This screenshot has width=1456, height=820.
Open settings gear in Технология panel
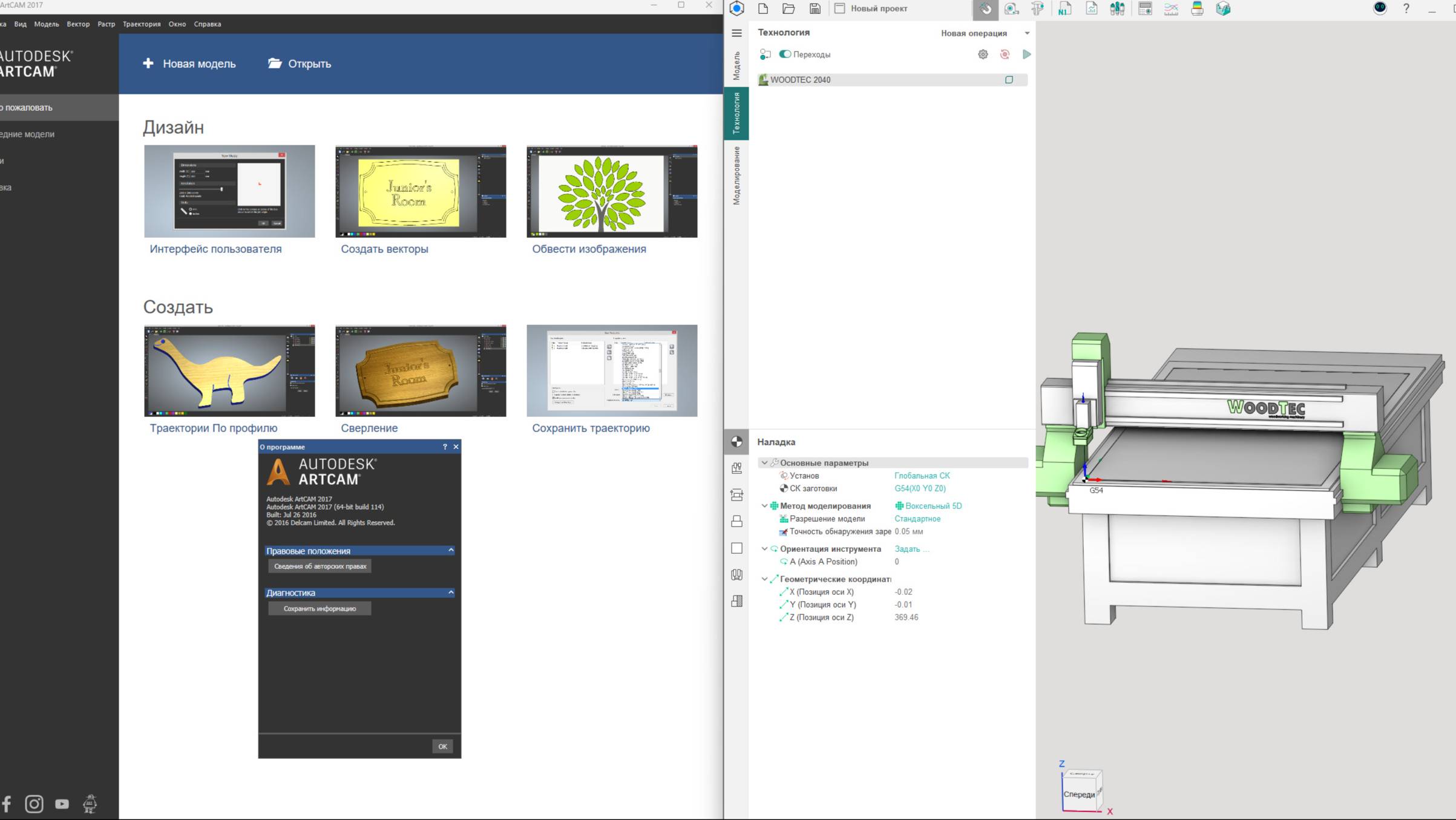(x=983, y=54)
